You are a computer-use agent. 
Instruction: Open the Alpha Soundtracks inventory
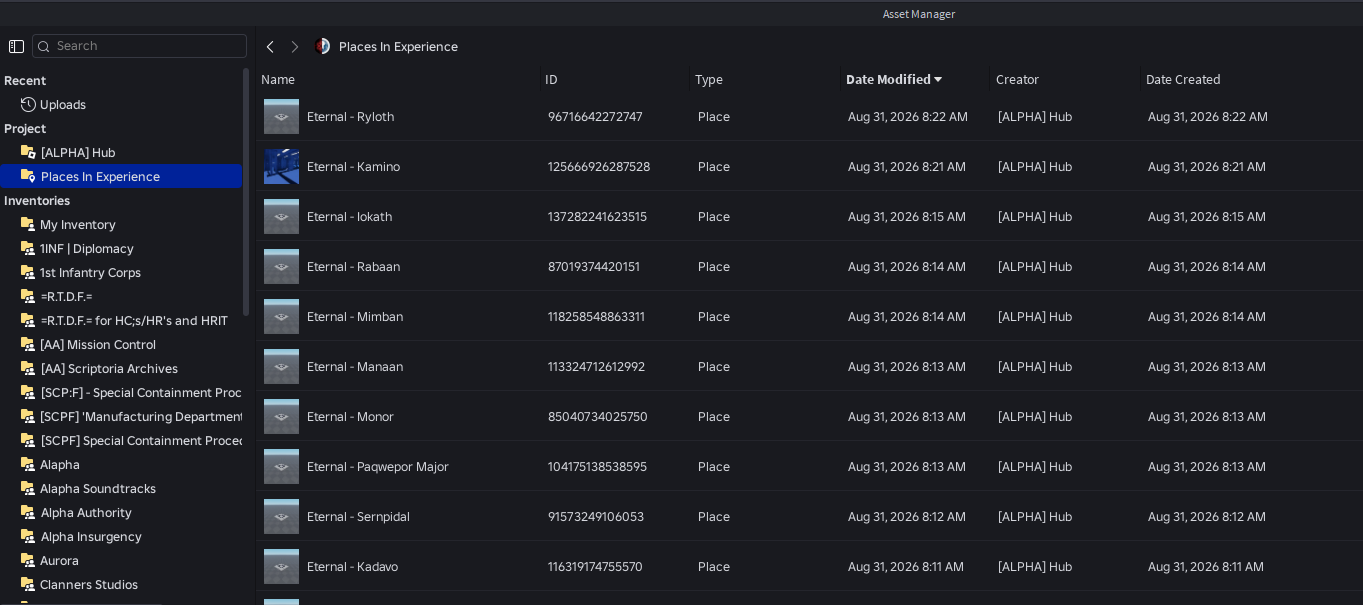[x=98, y=488]
